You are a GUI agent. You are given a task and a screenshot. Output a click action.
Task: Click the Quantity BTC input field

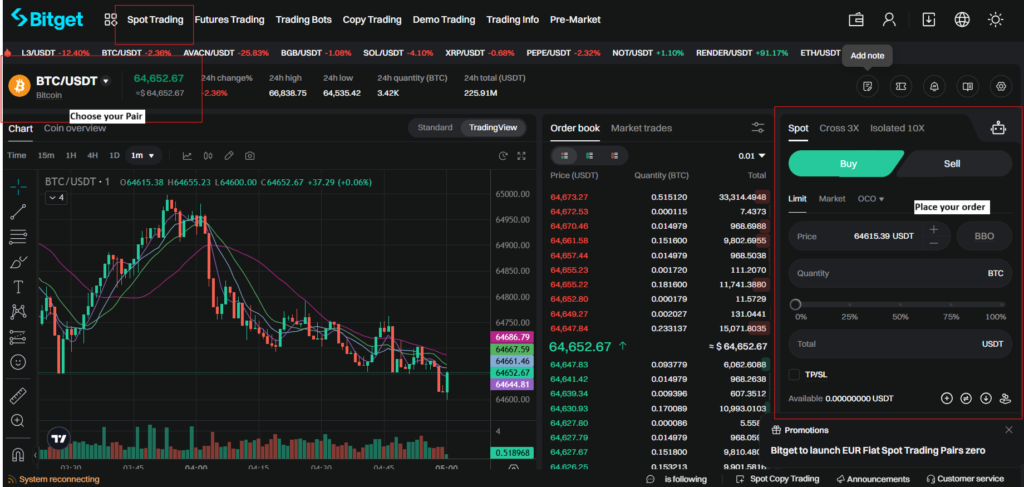[900, 274]
